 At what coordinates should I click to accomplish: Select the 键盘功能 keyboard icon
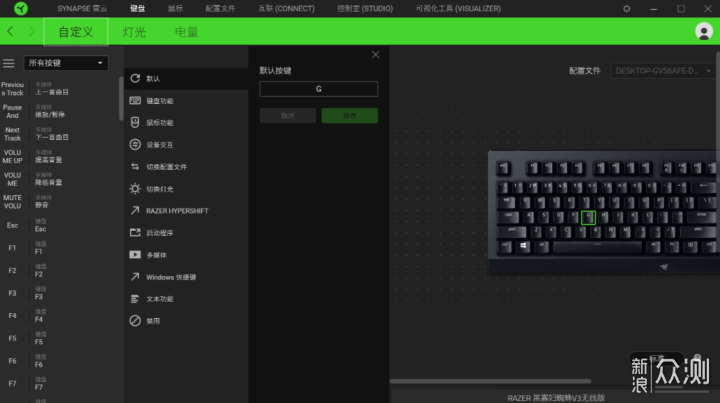point(135,101)
